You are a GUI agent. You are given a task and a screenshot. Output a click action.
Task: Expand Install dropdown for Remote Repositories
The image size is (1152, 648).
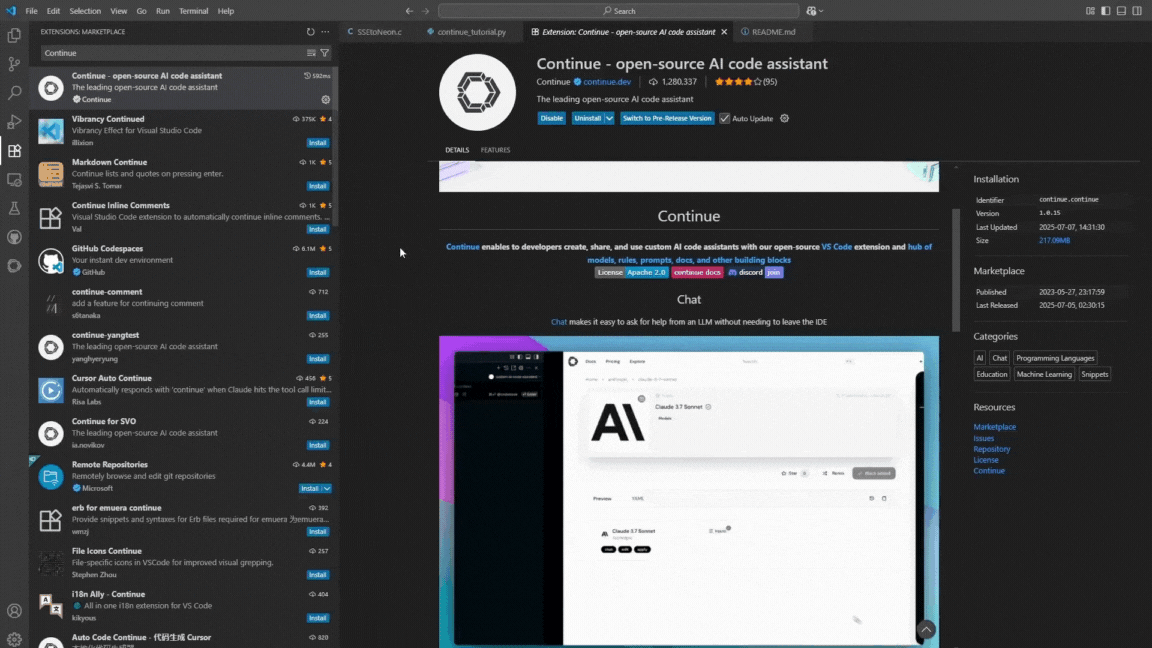[326, 489]
